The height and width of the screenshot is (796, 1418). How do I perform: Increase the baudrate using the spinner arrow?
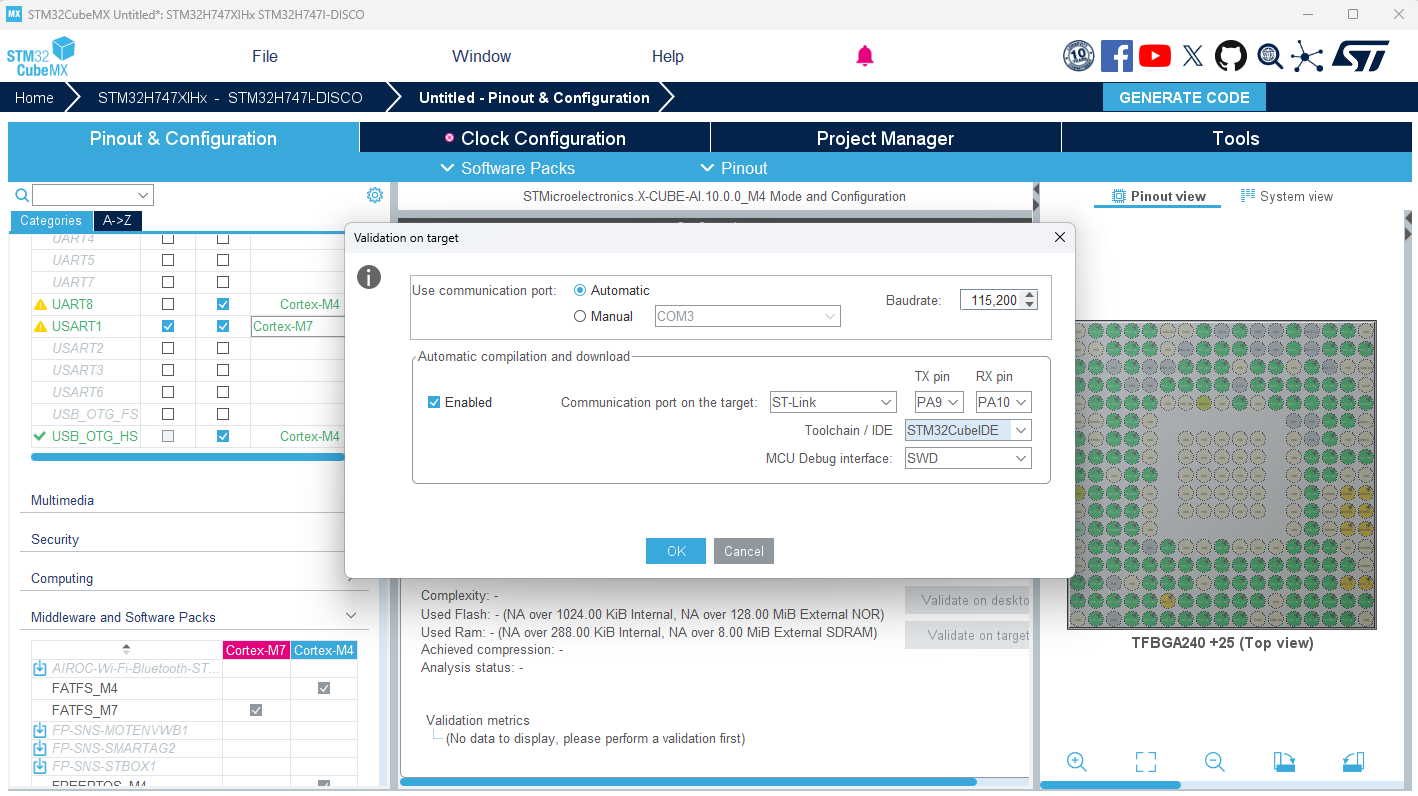(x=1029, y=293)
